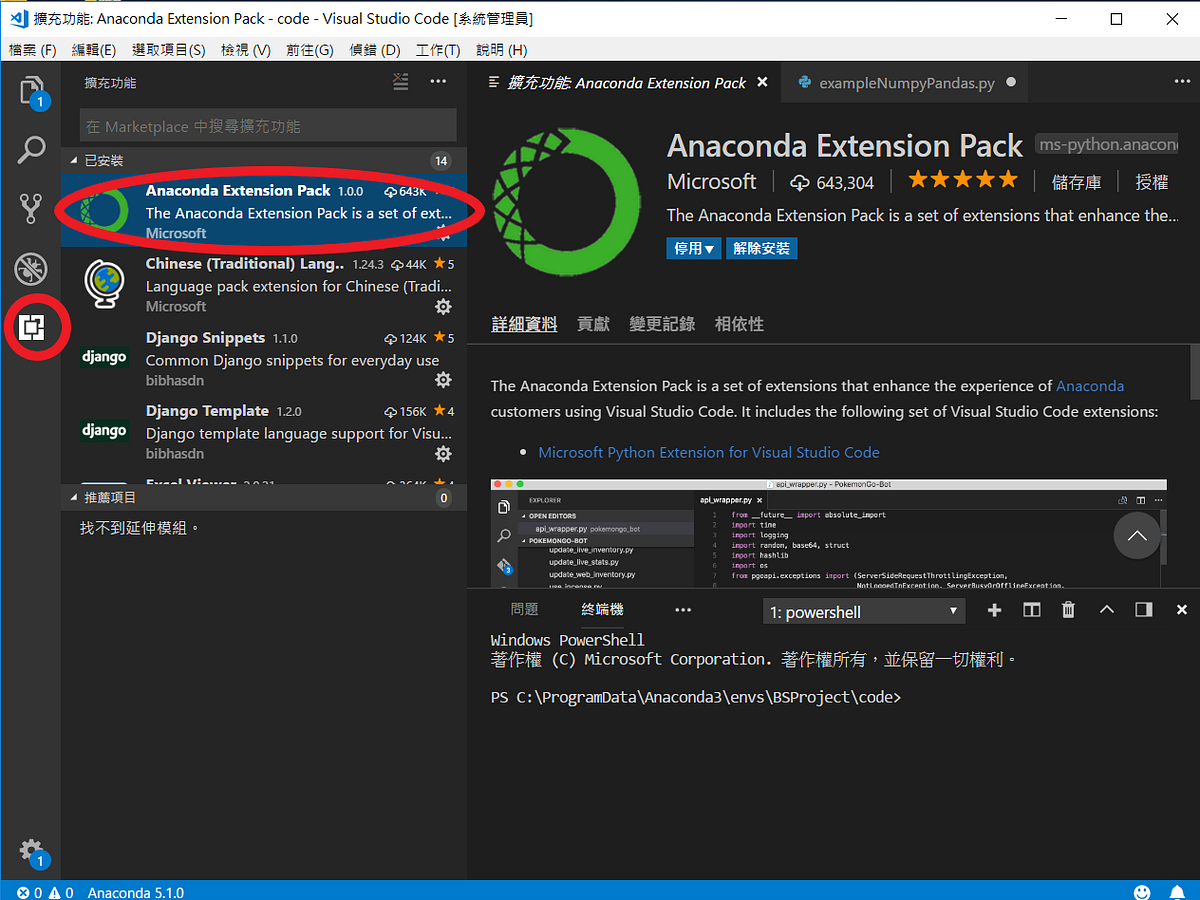The height and width of the screenshot is (900, 1200).
Task: Open Django Snippets settings via its gear icon
Action: [442, 379]
